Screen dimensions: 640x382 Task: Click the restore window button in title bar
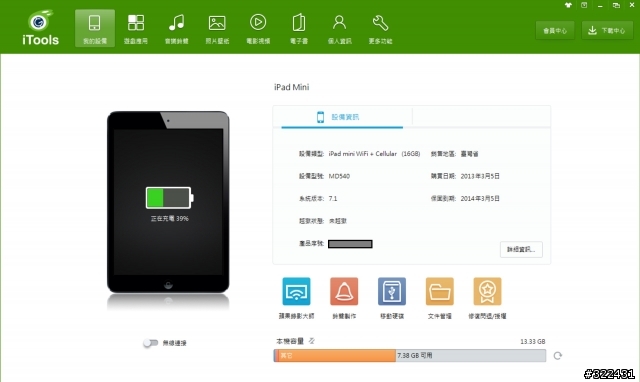click(616, 5)
